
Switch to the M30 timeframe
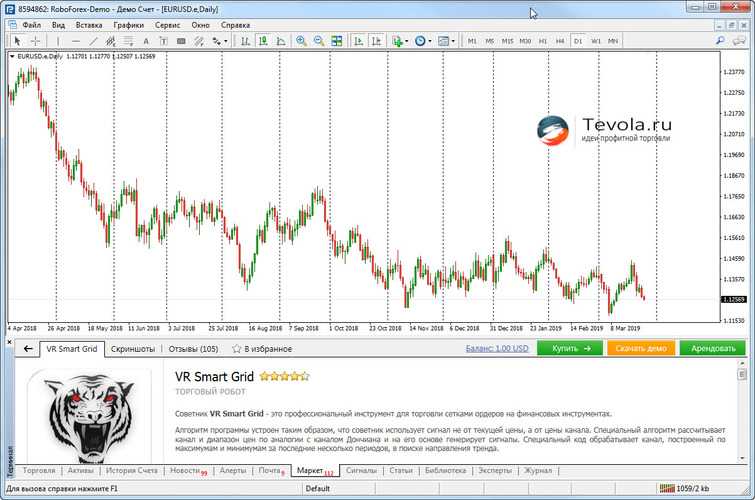(525, 41)
